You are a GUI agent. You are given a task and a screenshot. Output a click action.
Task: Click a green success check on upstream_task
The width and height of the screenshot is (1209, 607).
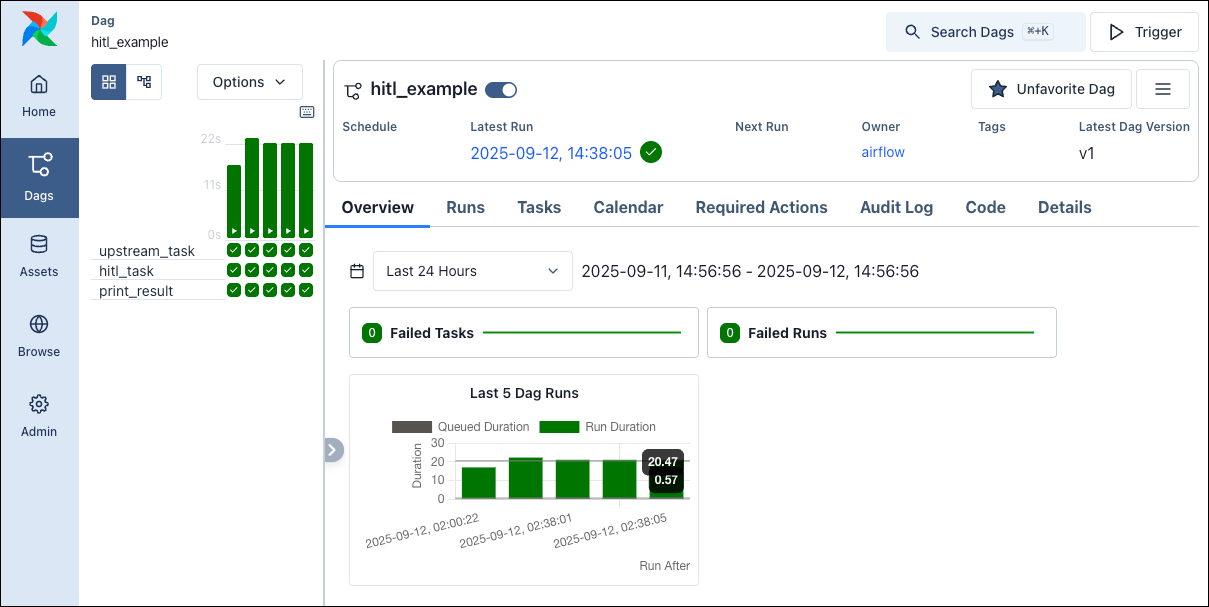pyautogui.click(x=233, y=250)
